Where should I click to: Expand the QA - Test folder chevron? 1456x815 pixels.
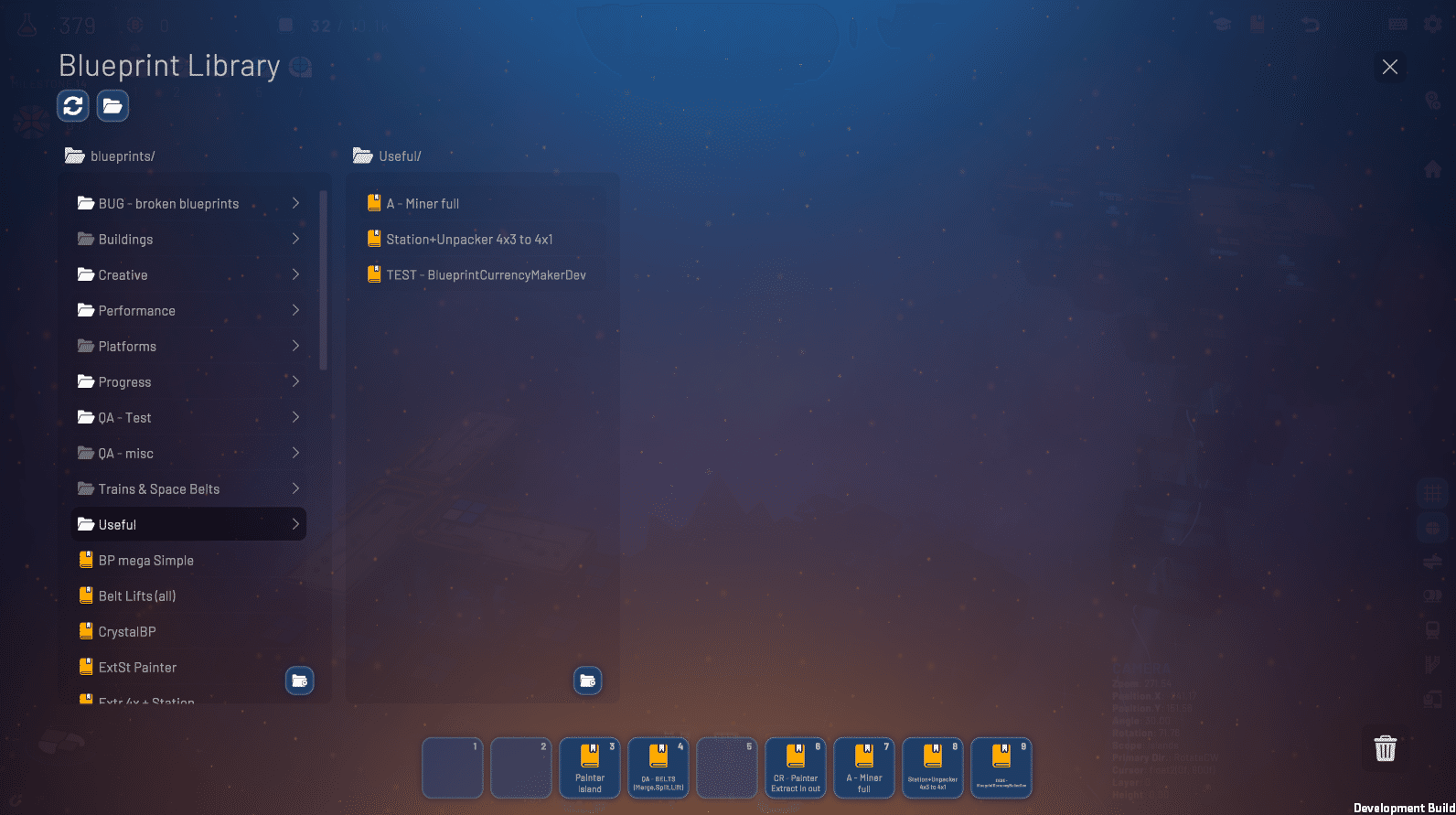295,417
